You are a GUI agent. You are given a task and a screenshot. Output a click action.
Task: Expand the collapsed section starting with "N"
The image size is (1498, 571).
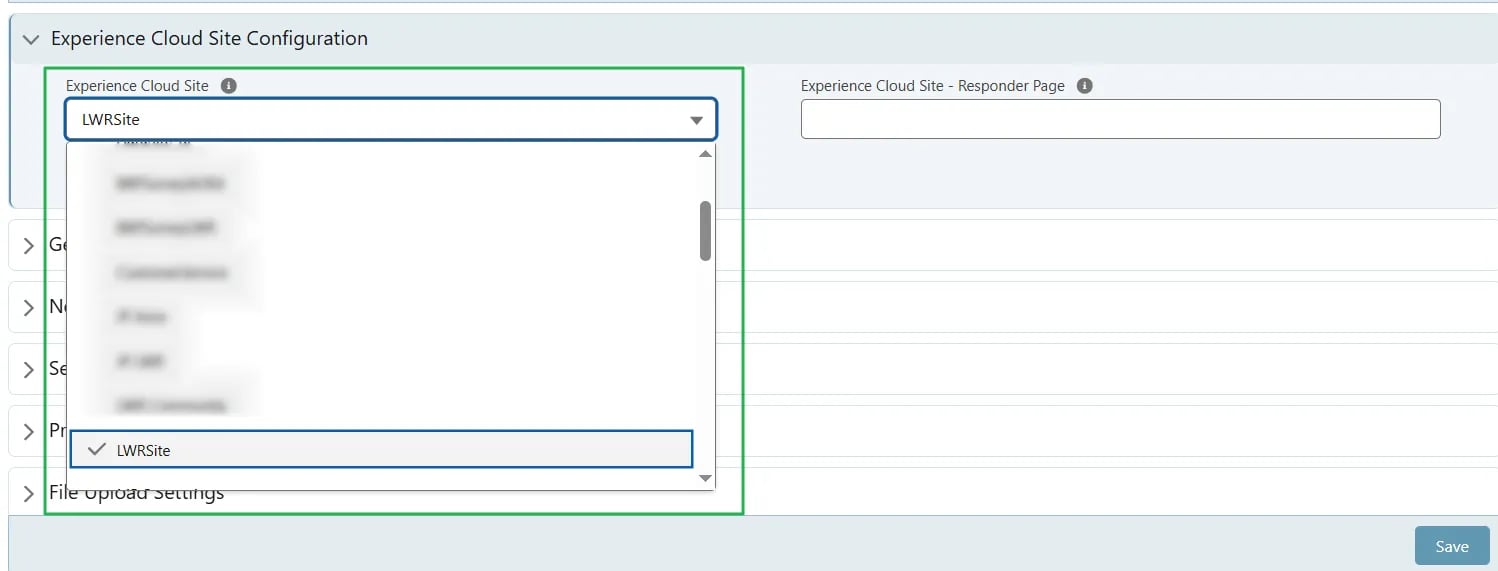[28, 307]
